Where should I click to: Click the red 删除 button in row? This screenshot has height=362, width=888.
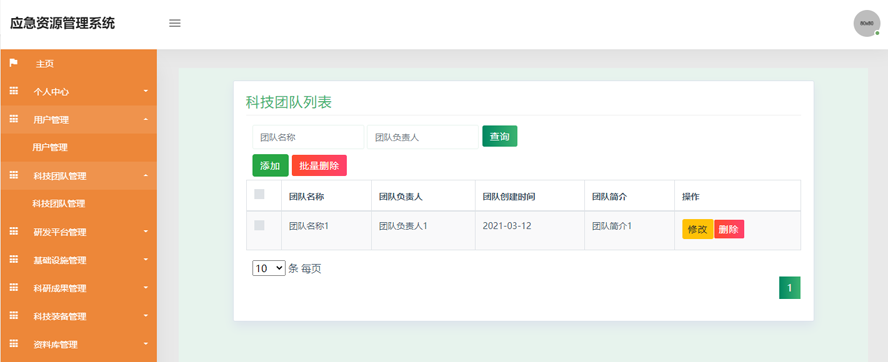(x=729, y=229)
